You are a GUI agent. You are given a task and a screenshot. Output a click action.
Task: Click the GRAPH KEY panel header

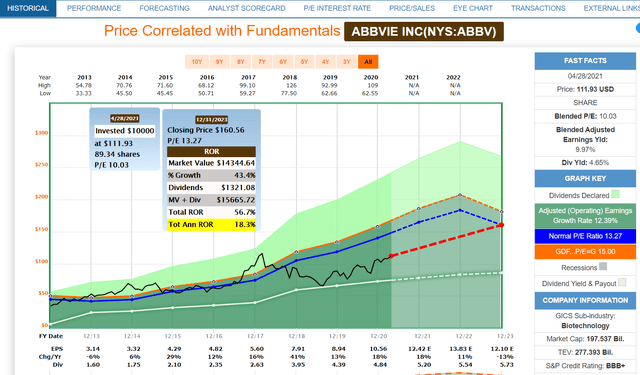click(585, 178)
